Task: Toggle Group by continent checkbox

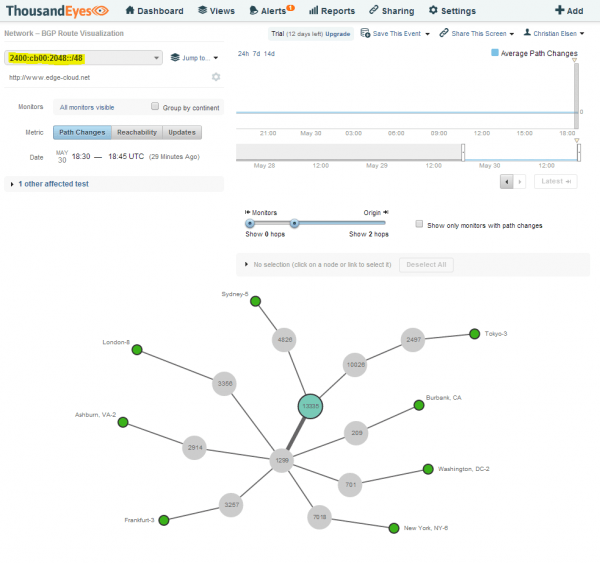Action: [155, 106]
